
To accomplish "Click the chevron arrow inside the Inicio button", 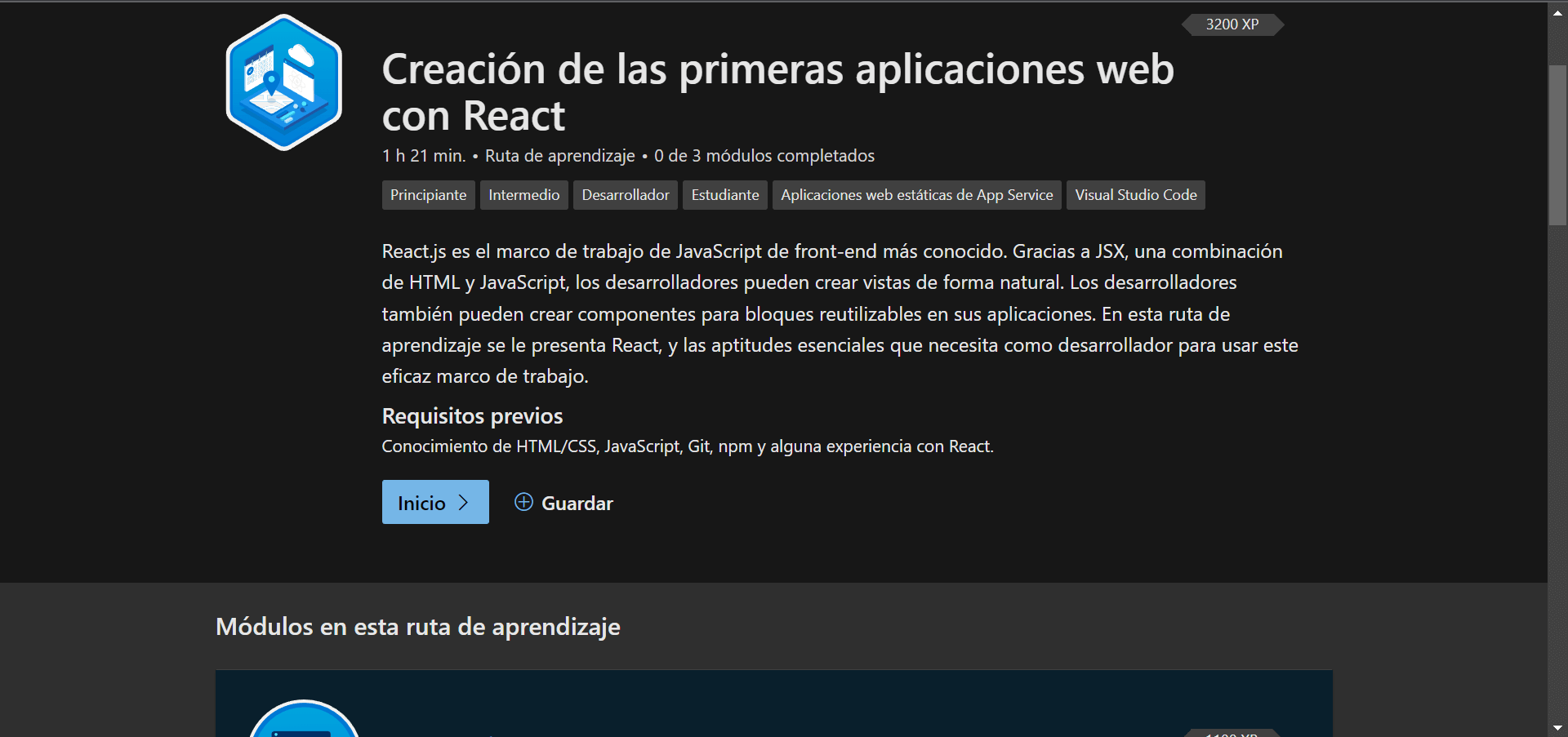I will click(463, 503).
